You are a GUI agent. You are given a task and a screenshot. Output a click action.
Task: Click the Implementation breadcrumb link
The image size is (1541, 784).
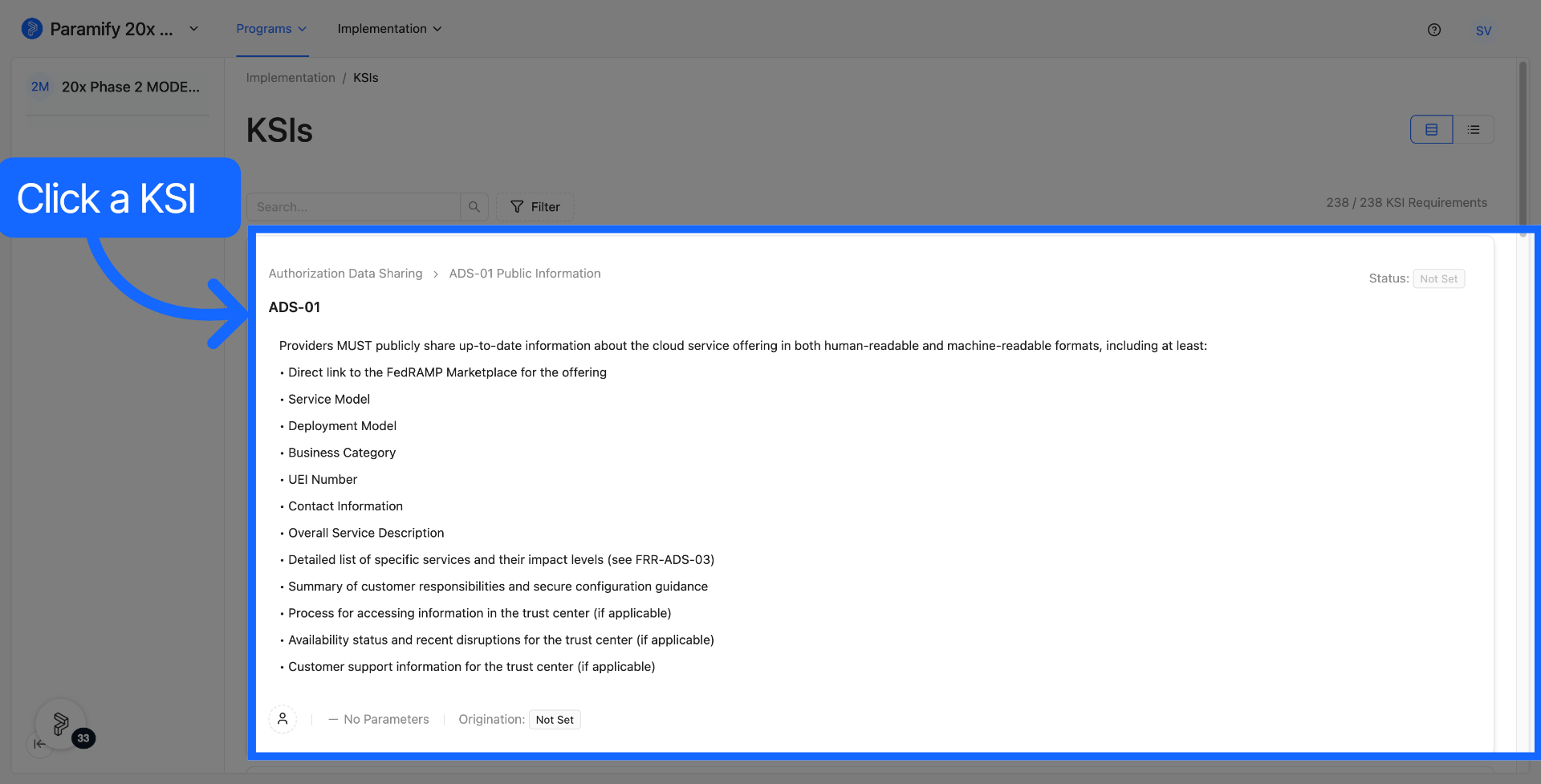(291, 78)
